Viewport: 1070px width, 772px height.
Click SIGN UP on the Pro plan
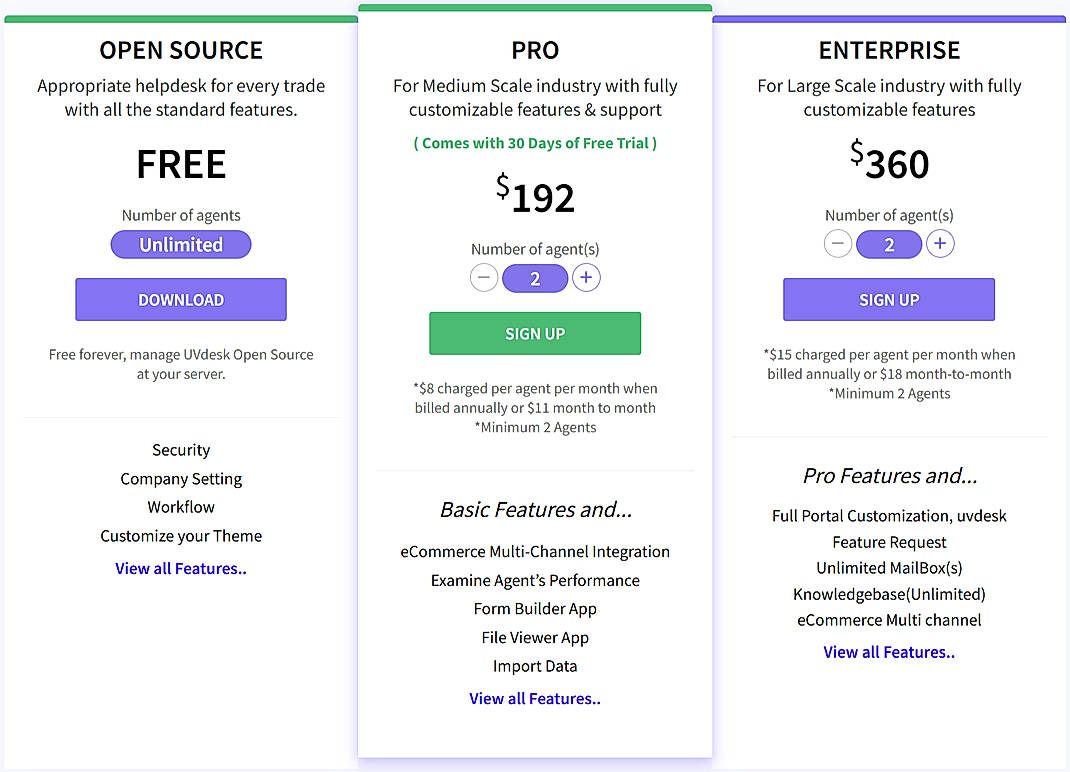(535, 333)
